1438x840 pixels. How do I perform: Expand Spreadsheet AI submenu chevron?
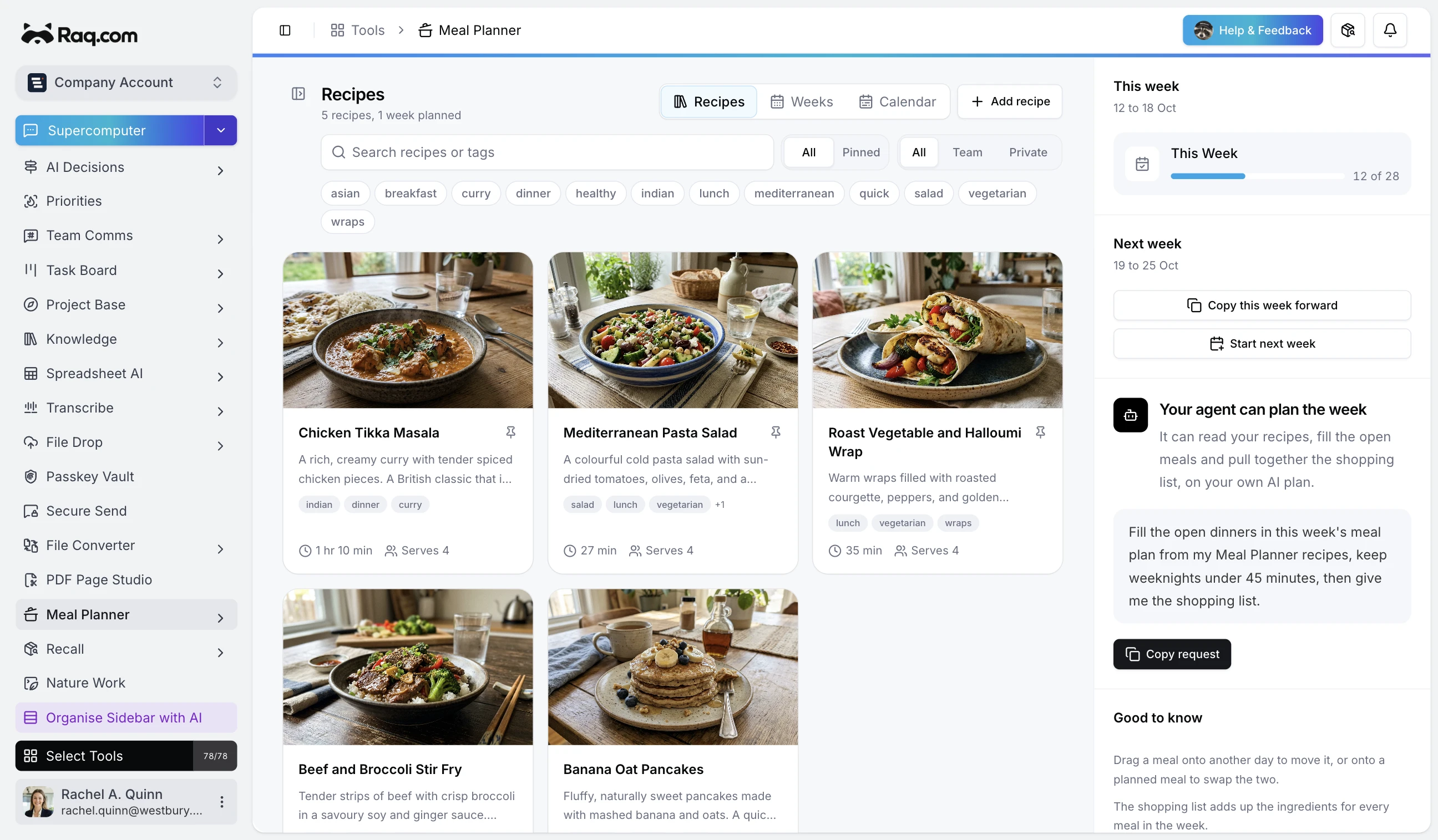tap(220, 377)
